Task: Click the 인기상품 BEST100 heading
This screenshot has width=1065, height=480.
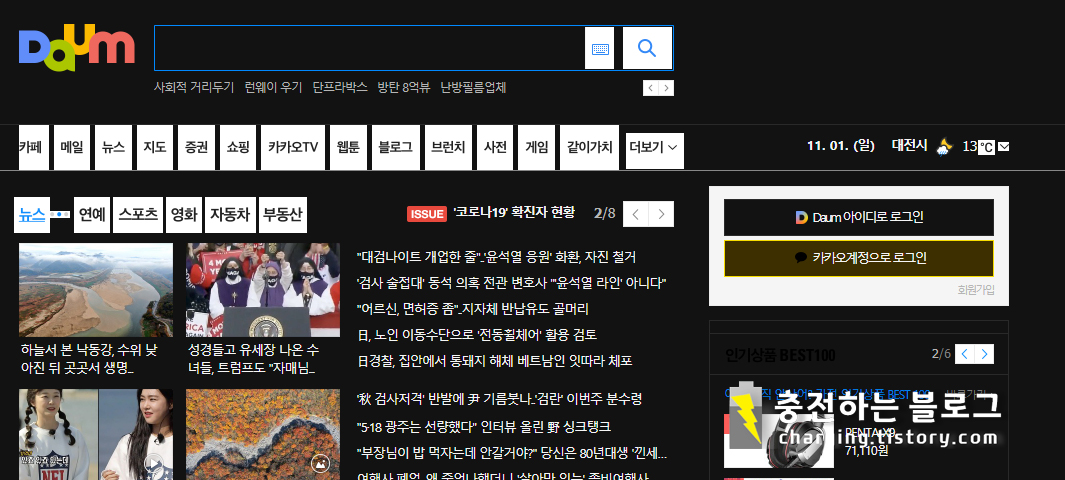Action: [780, 355]
